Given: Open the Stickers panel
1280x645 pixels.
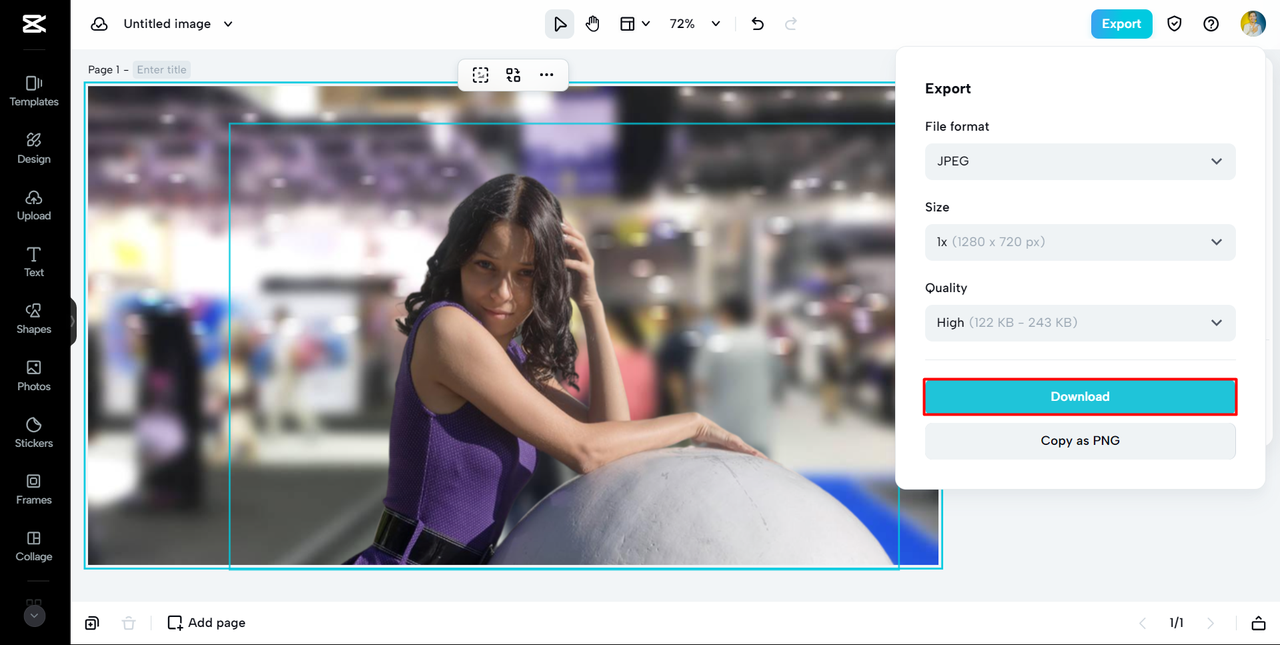Looking at the screenshot, I should [34, 432].
